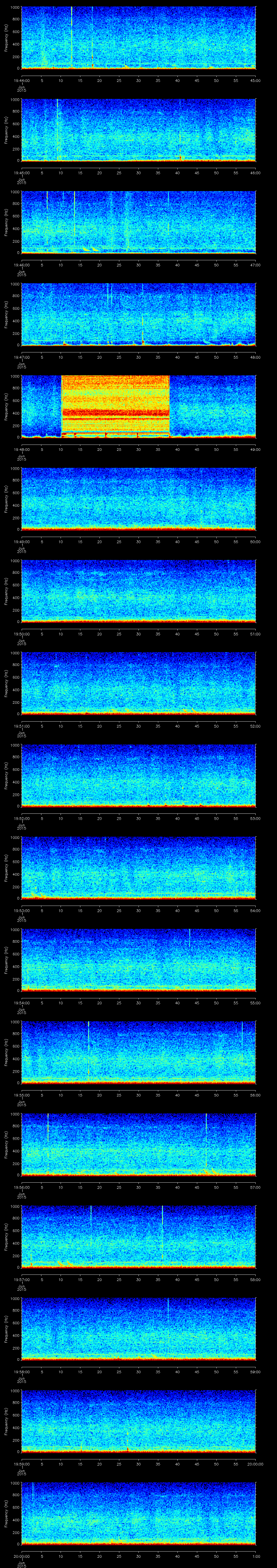
Task: Open the spectrogram panel starting at 19:51:00
Action: [138, 683]
